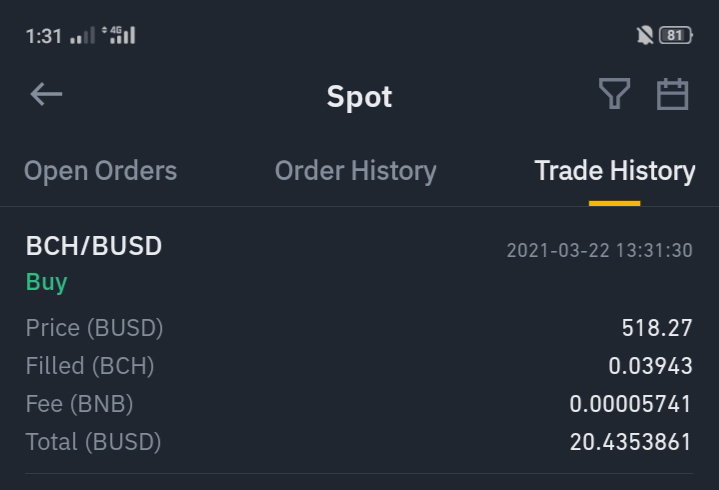Select the filled amount 0.03943

650,366
